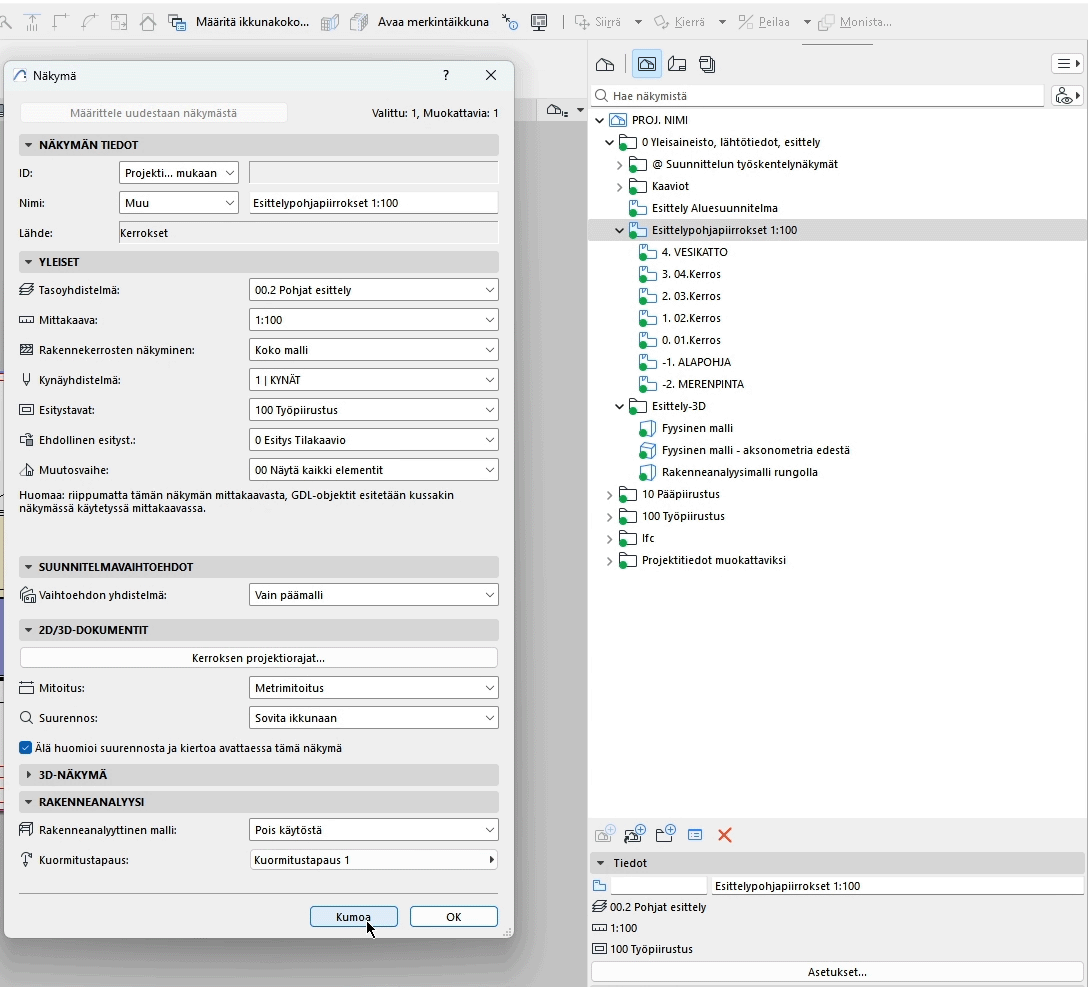Viewport: 1088px width, 987px height.
Task: Open the Rakennekerrosten näkyminen dropdown
Action: 373,350
